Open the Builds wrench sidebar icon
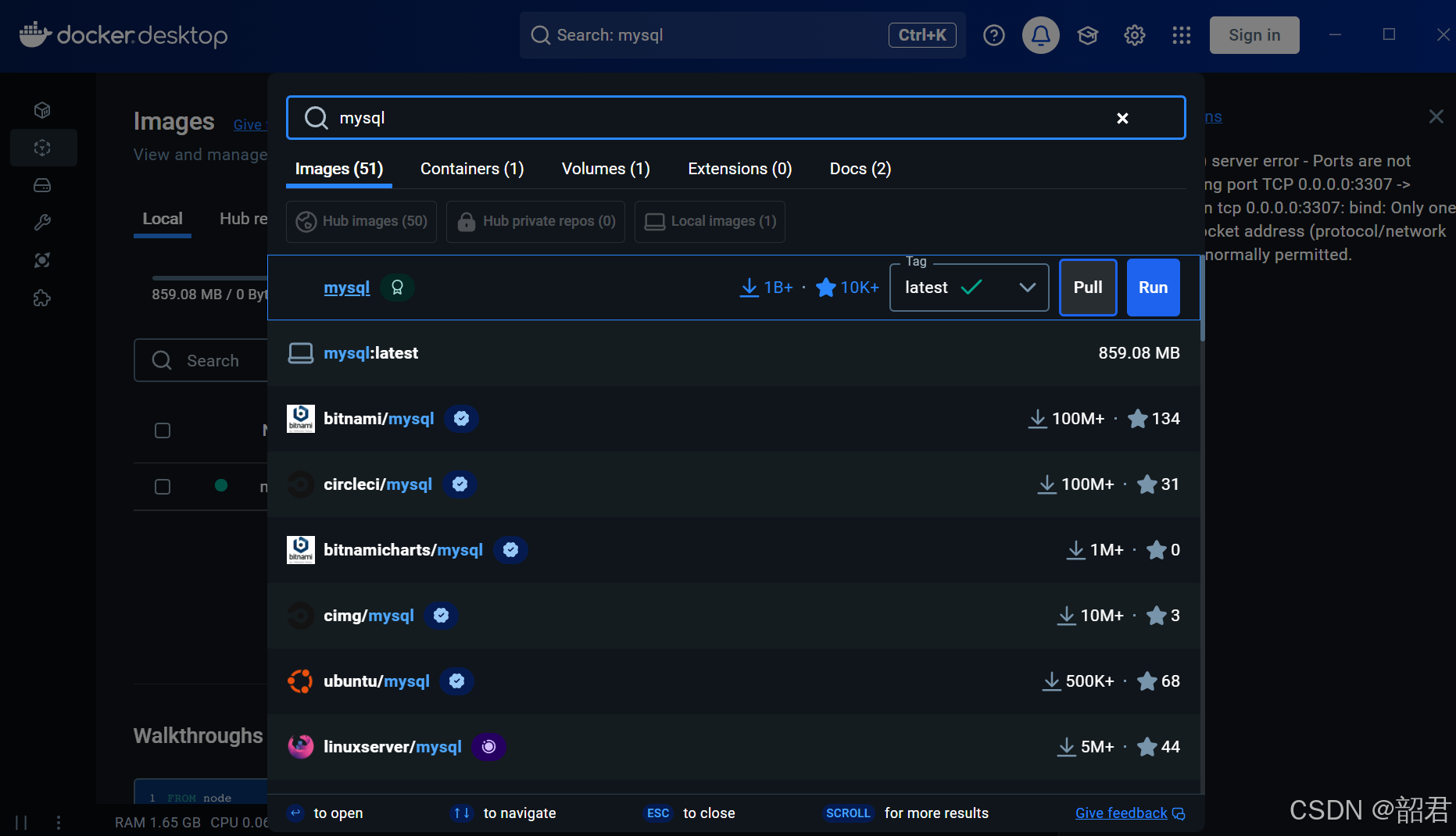Screen dimensions: 1456x836 click(43, 223)
